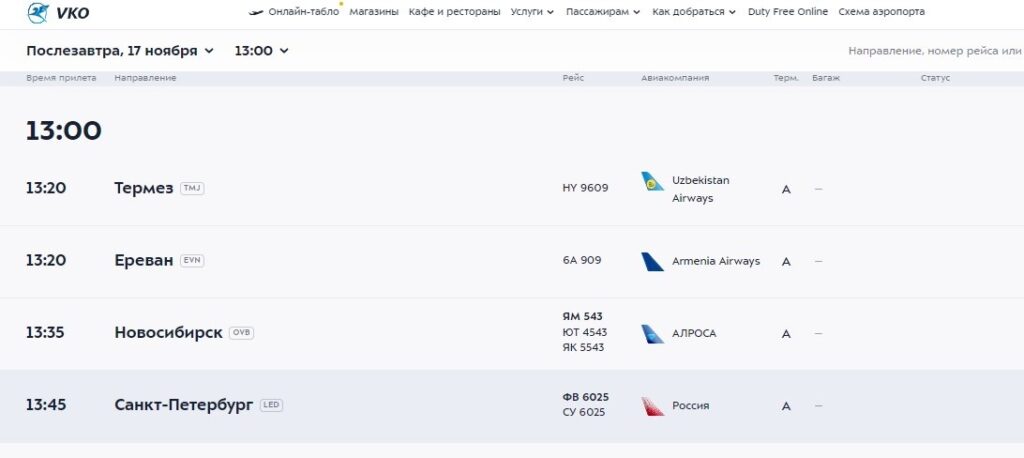Go to Кафе и рестораны
The height and width of the screenshot is (458, 1024).
(x=454, y=12)
